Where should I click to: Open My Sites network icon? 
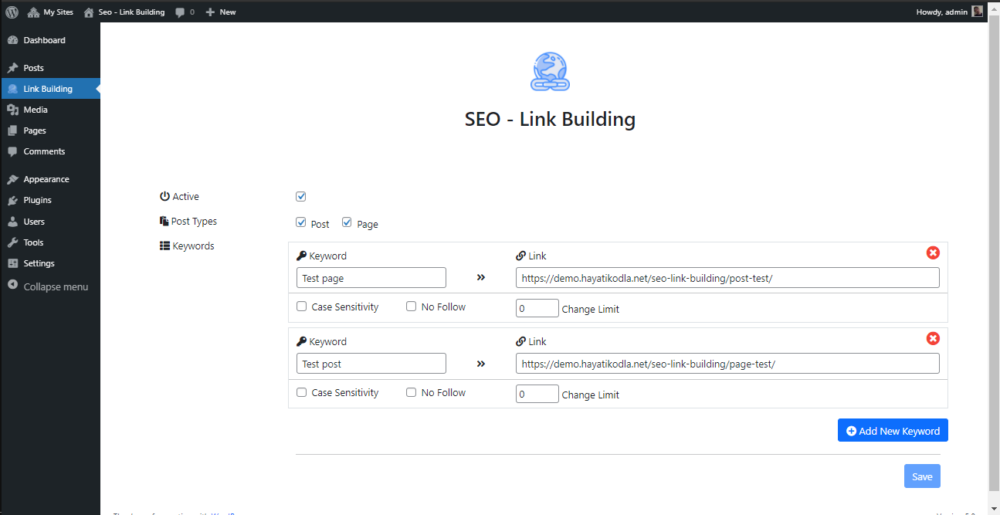pos(33,11)
